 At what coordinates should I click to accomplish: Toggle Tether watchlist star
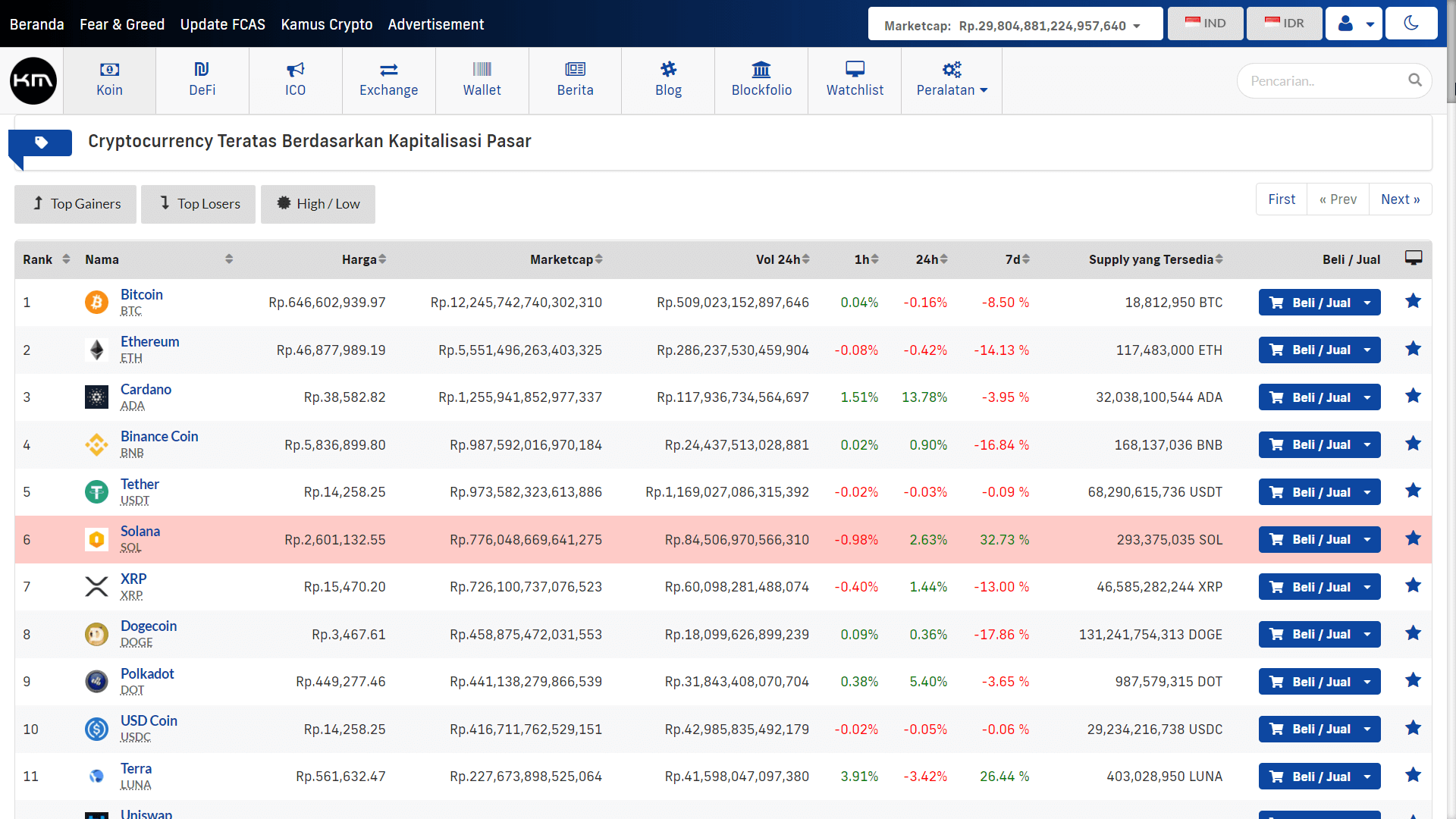(1413, 491)
